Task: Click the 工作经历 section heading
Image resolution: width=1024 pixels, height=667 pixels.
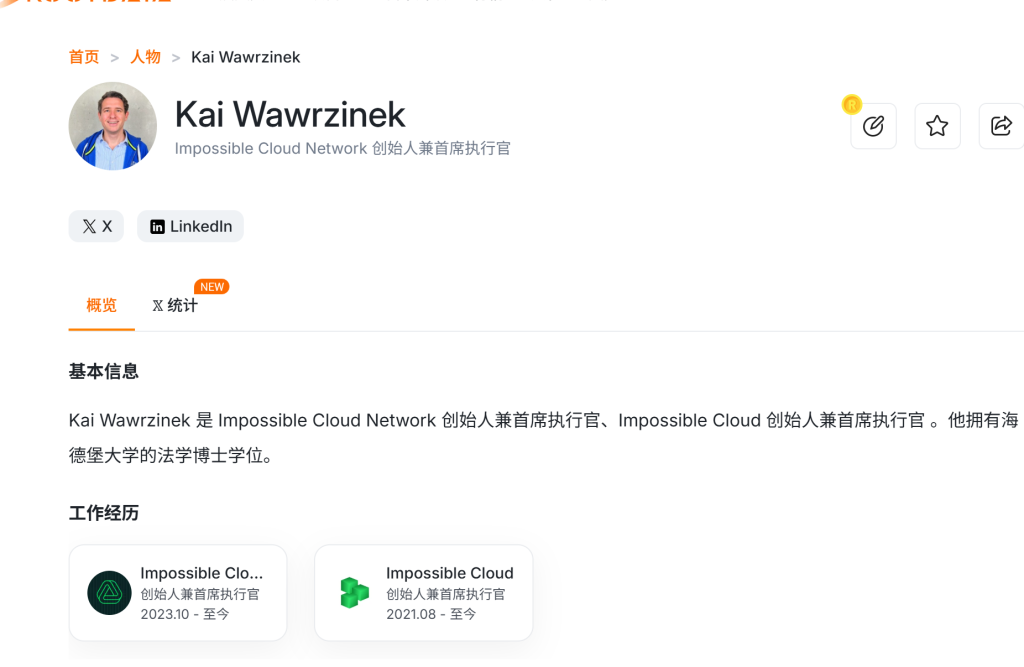Action: point(104,514)
